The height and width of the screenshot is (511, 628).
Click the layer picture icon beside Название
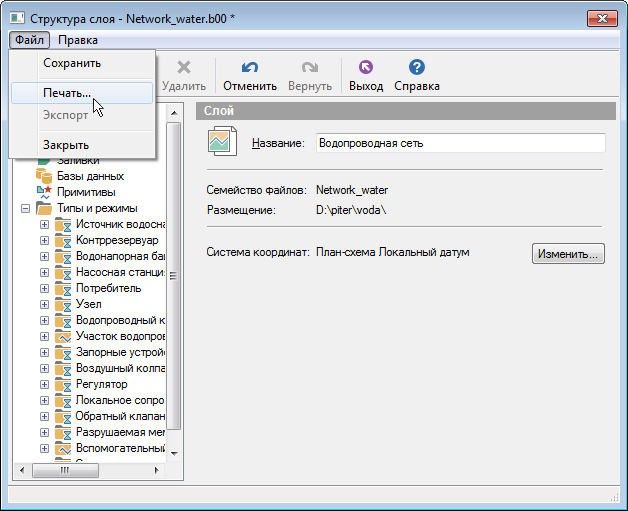(222, 141)
